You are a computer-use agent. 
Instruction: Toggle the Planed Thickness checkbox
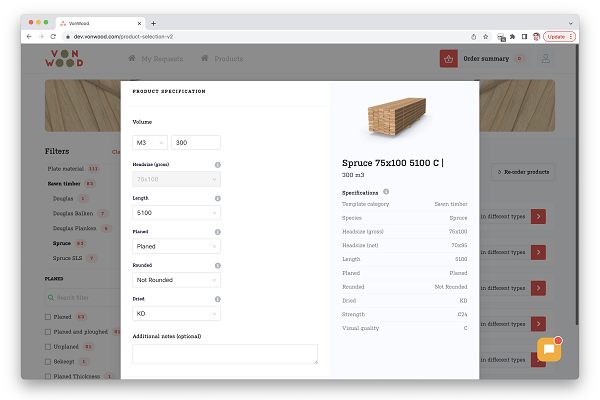tap(48, 376)
